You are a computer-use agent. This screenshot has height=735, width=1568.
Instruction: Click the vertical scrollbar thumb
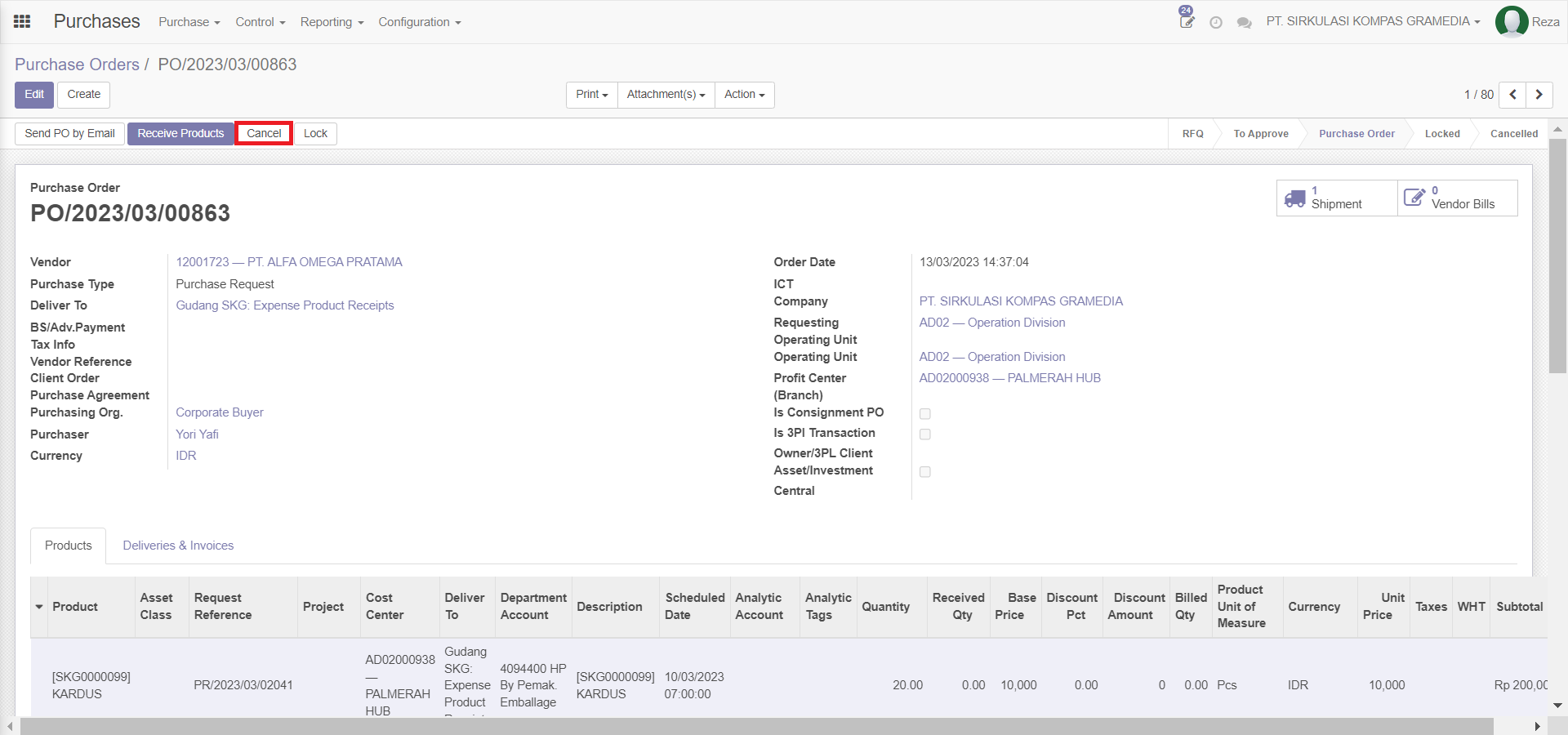coord(1557,256)
